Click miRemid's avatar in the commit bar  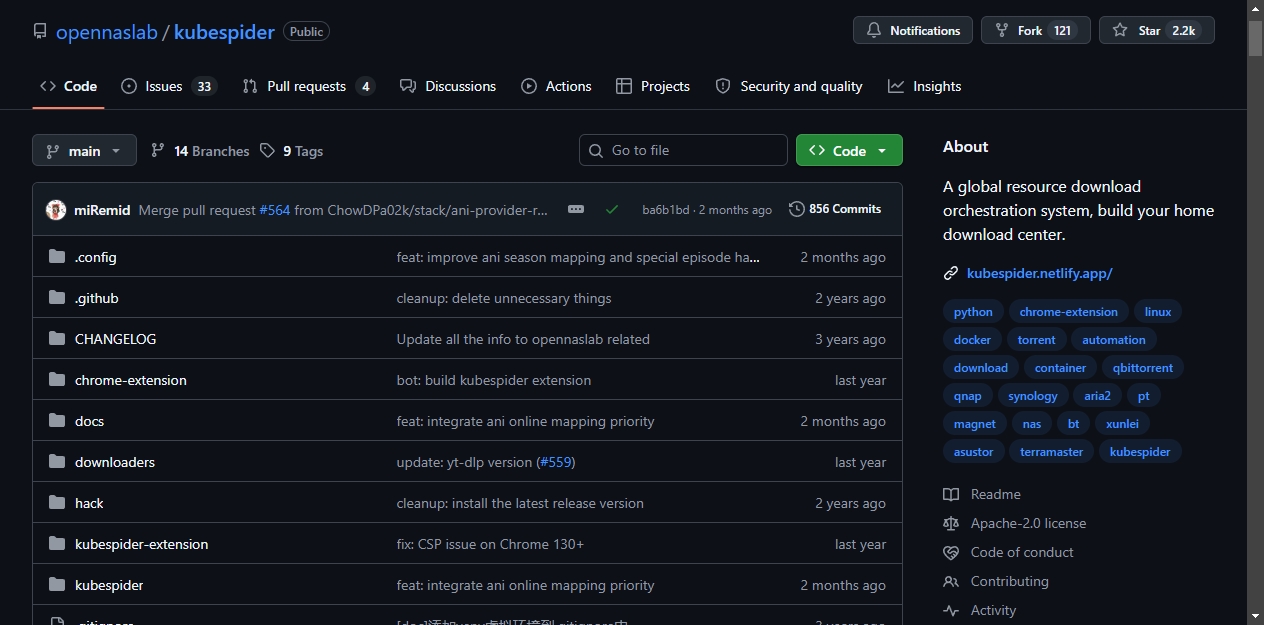coord(56,210)
